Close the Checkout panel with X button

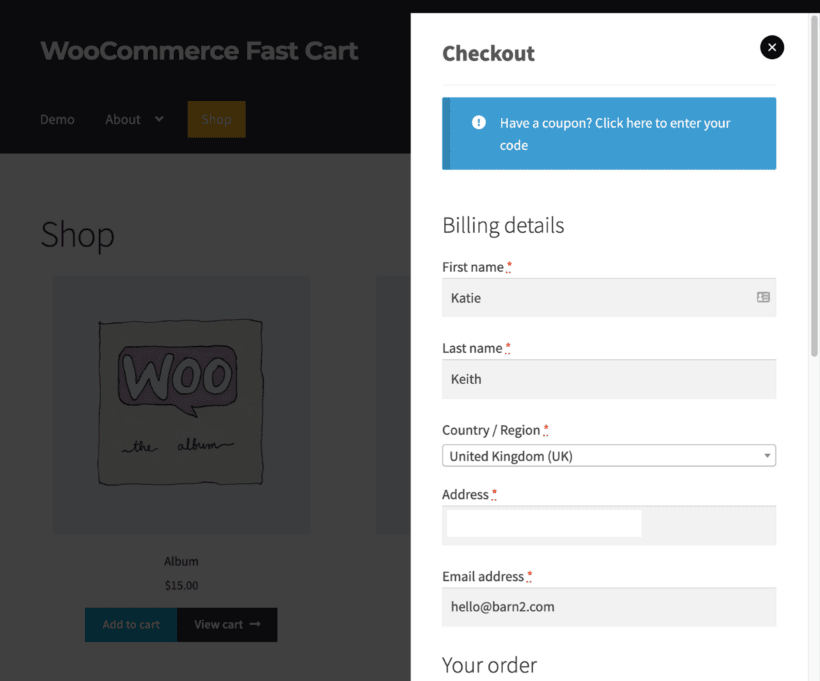tap(771, 47)
